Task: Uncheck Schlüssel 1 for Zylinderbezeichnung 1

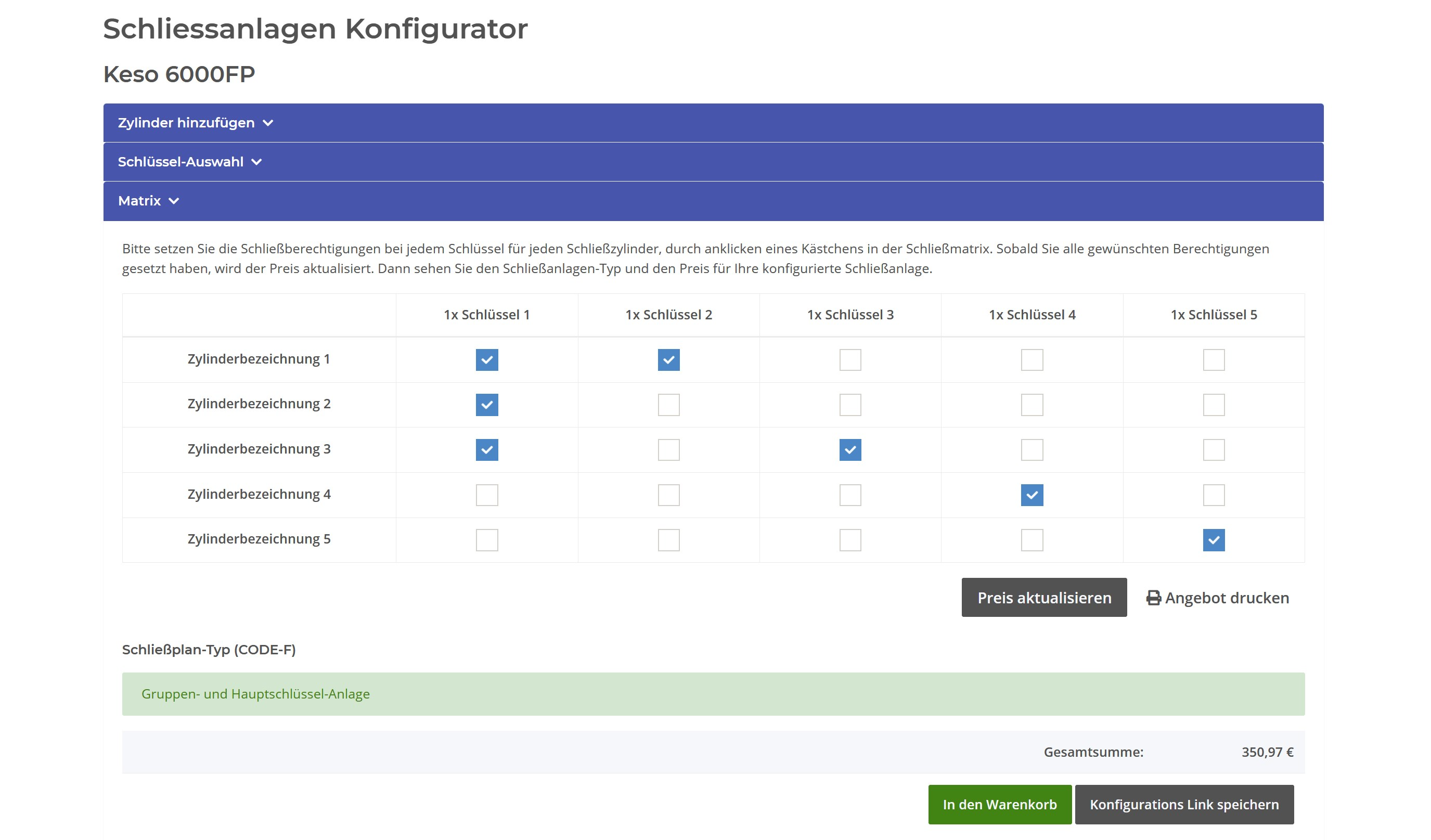Action: tap(487, 359)
